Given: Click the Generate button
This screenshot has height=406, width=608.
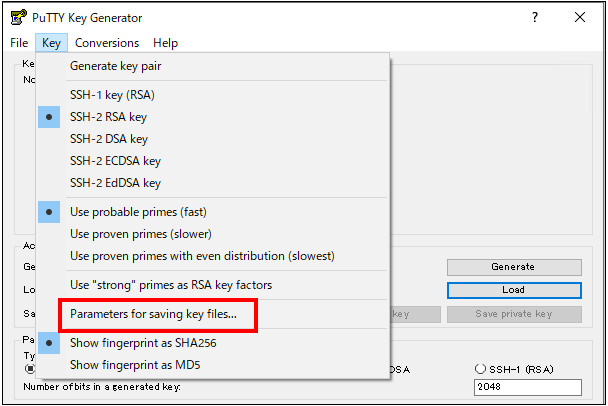Looking at the screenshot, I should [513, 267].
